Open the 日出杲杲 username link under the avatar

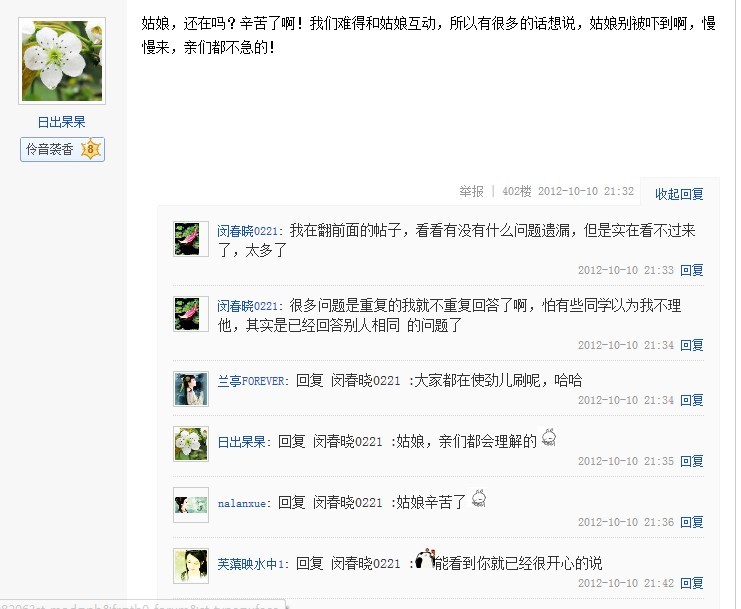pyautogui.click(x=61, y=122)
